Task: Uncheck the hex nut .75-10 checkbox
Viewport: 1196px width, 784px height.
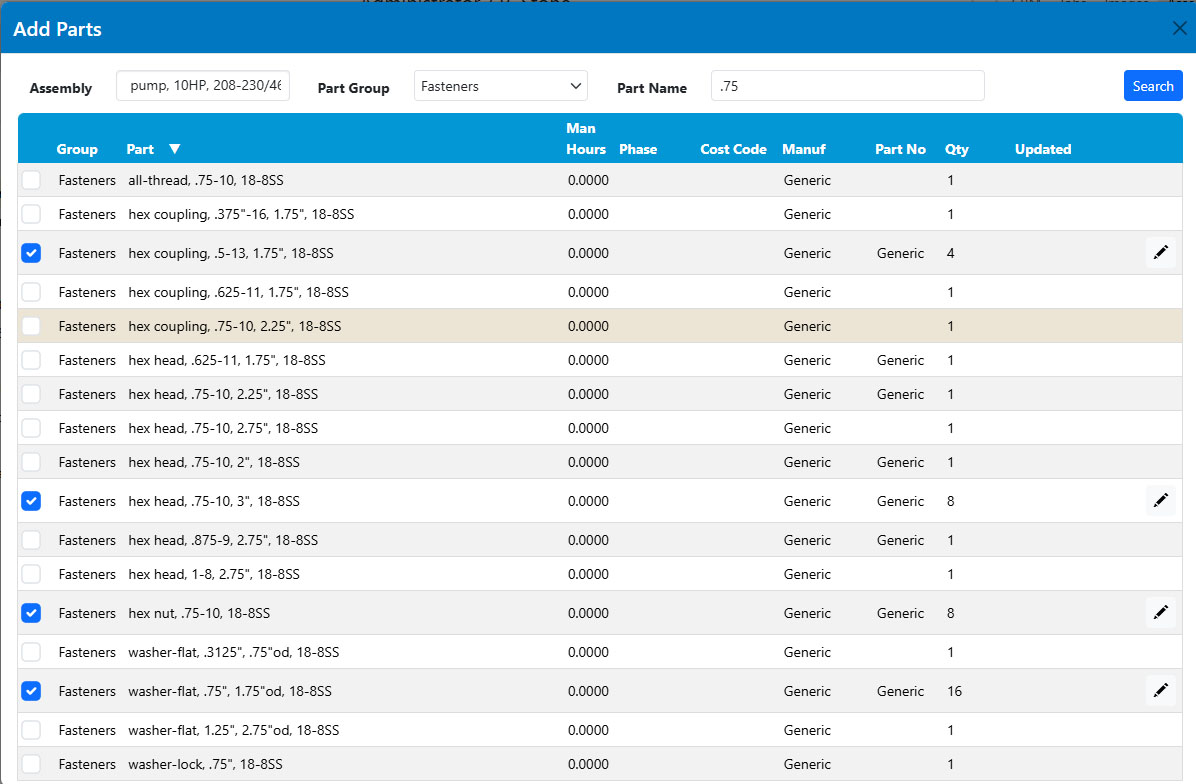Action: pyautogui.click(x=32, y=613)
